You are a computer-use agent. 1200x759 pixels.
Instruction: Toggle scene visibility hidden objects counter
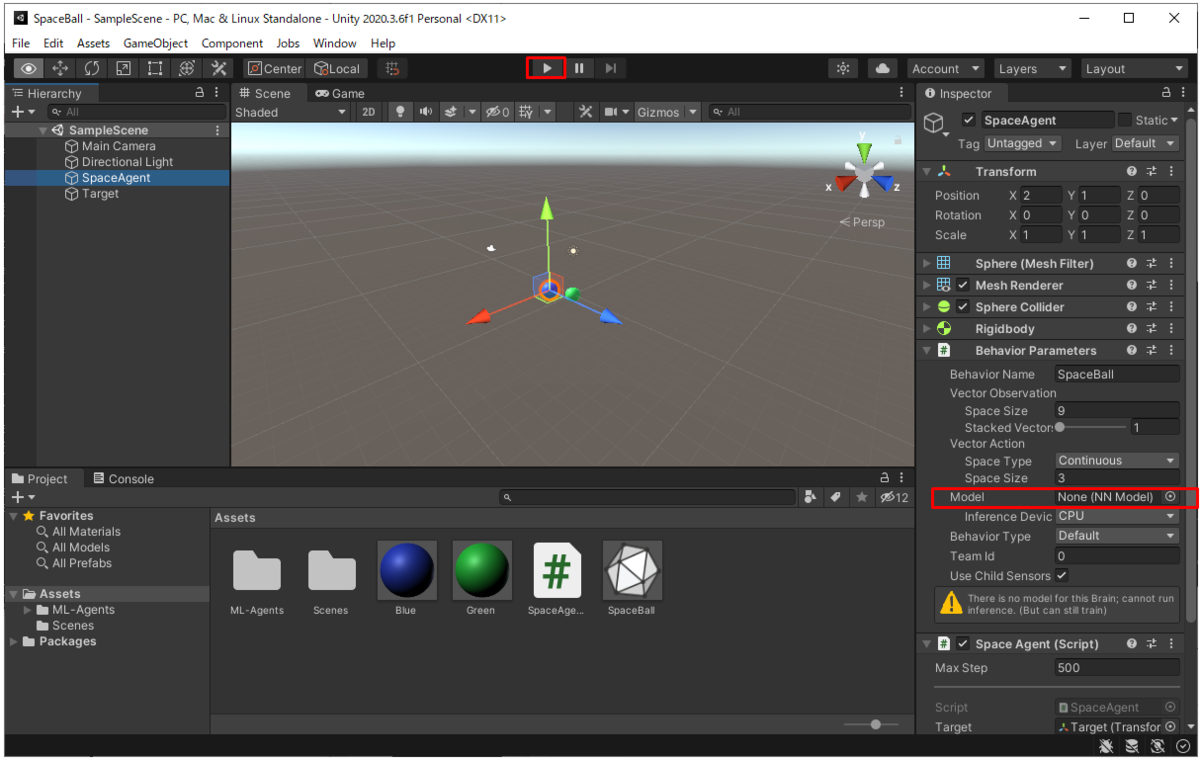pyautogui.click(x=498, y=112)
